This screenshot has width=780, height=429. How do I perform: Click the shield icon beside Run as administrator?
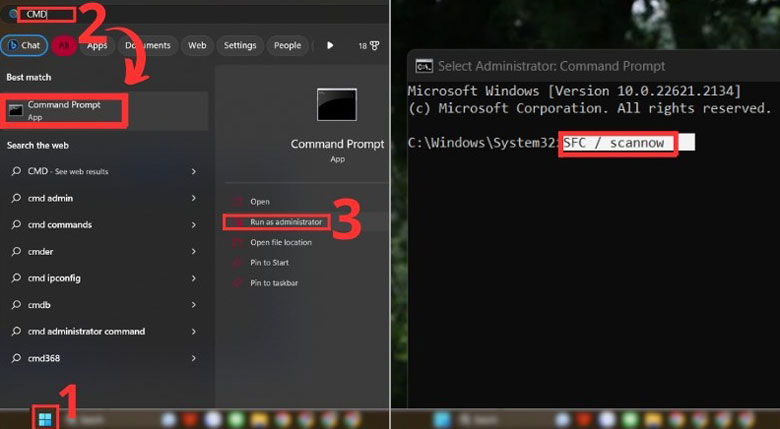tap(238, 222)
